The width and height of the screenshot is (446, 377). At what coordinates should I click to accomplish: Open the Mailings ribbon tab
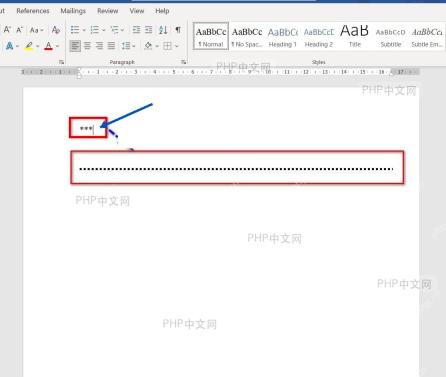point(73,11)
